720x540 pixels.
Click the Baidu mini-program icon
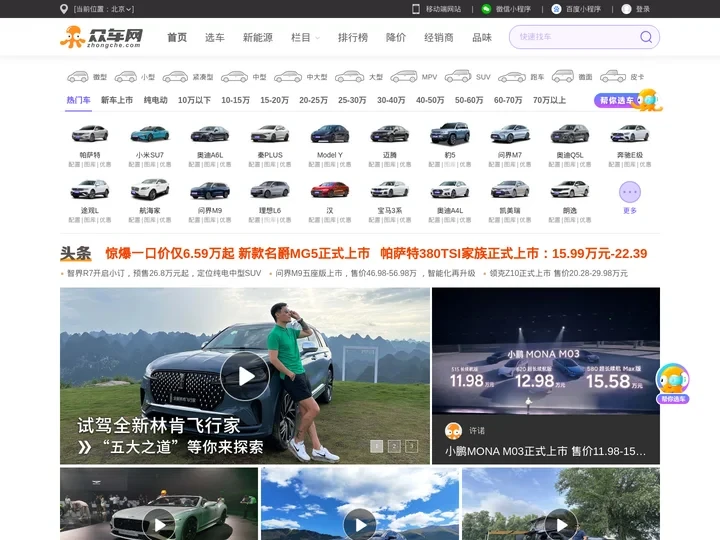click(556, 9)
